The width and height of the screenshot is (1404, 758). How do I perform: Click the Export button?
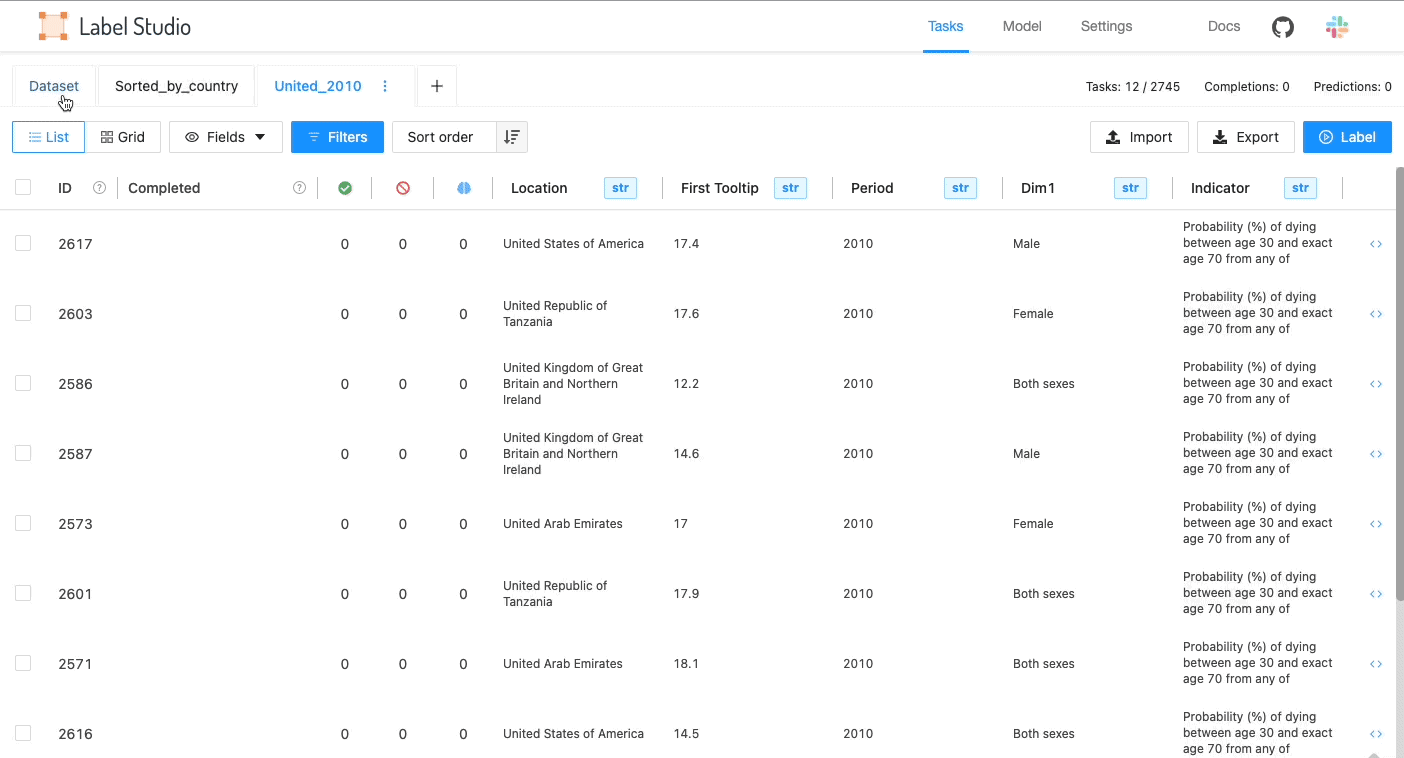[x=1245, y=137]
